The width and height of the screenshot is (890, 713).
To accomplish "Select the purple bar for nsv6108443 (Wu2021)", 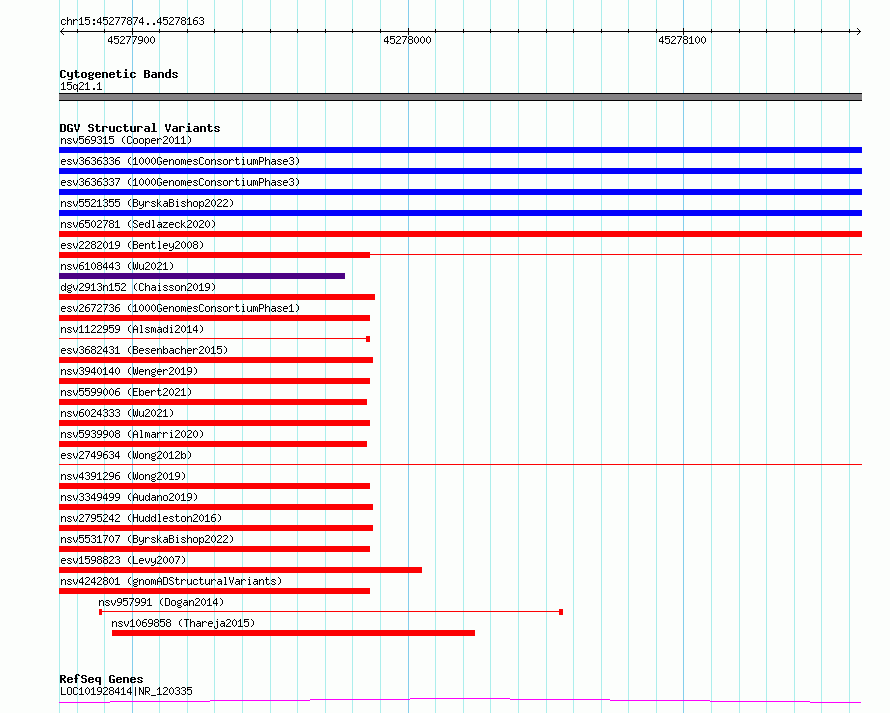I will click(202, 276).
